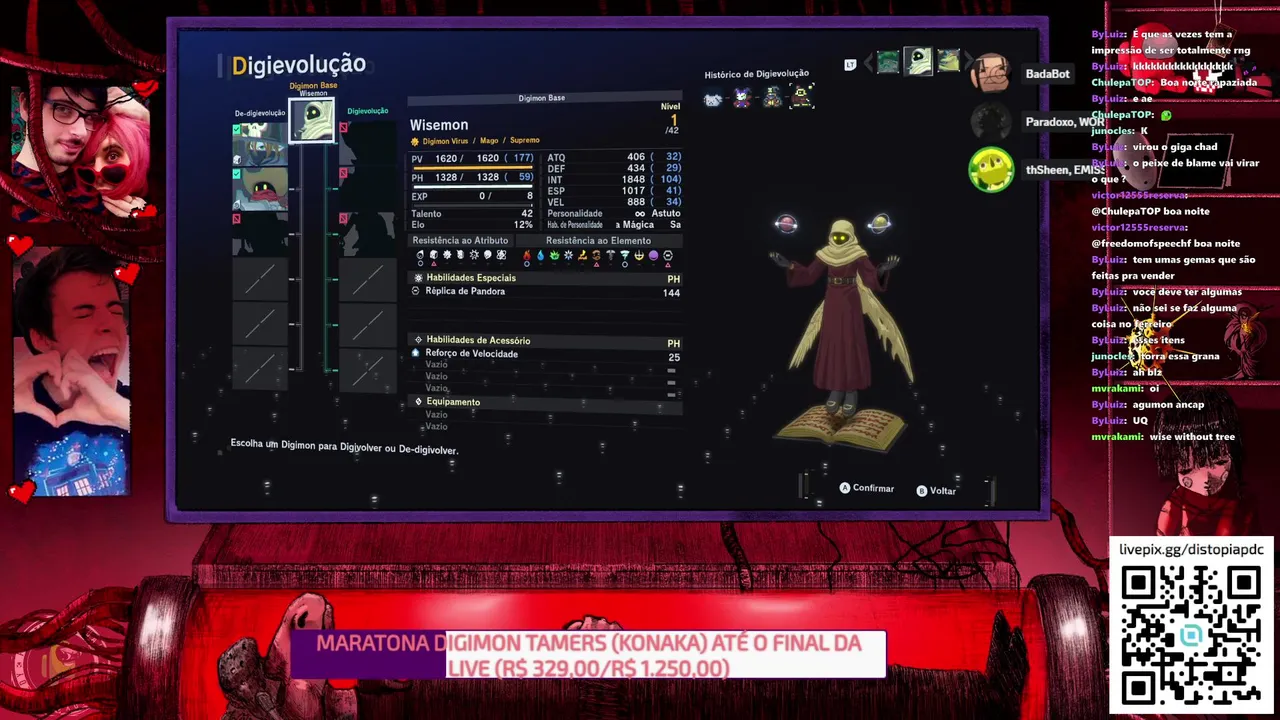
Task: Click the livepix.gg/distopiapdc link text
Action: [1190, 550]
